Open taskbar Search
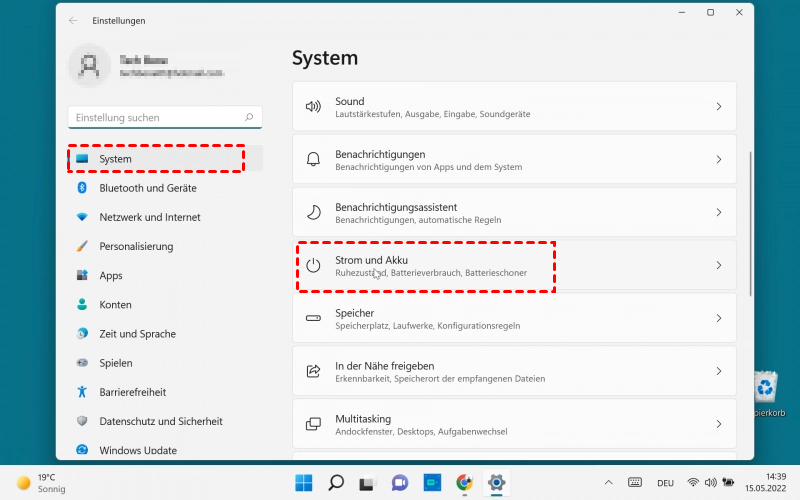Screen dimensions: 800x500 [x=336, y=483]
